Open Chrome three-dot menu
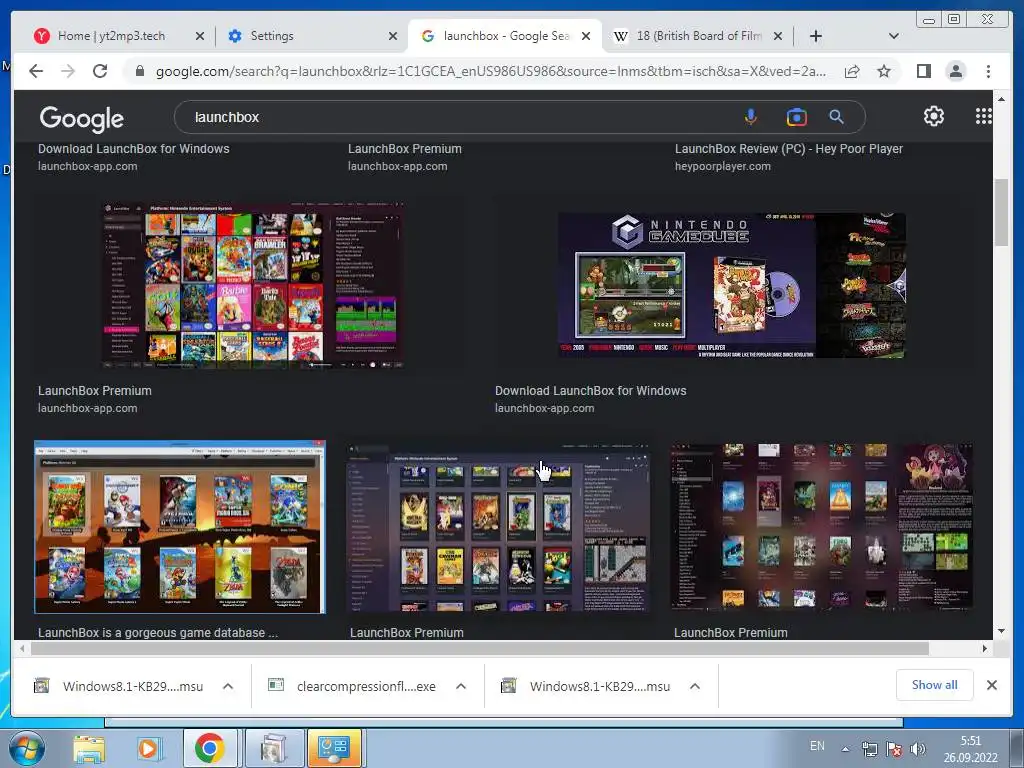The image size is (1024, 768). coord(988,71)
